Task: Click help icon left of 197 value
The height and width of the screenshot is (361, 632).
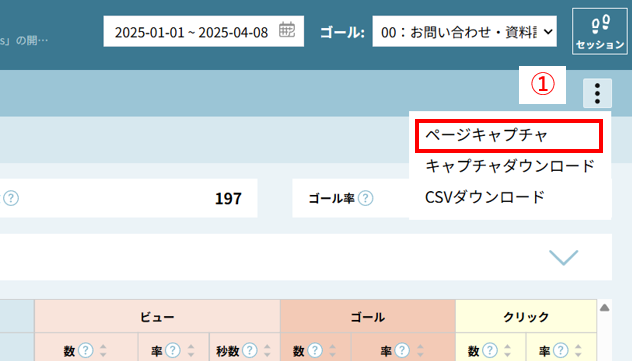Action: 11,198
